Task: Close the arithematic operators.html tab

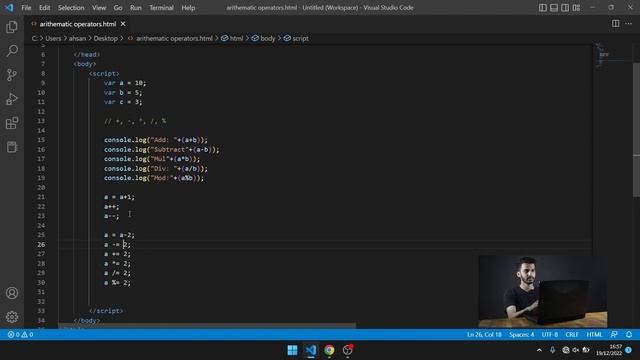Action: [x=123, y=24]
